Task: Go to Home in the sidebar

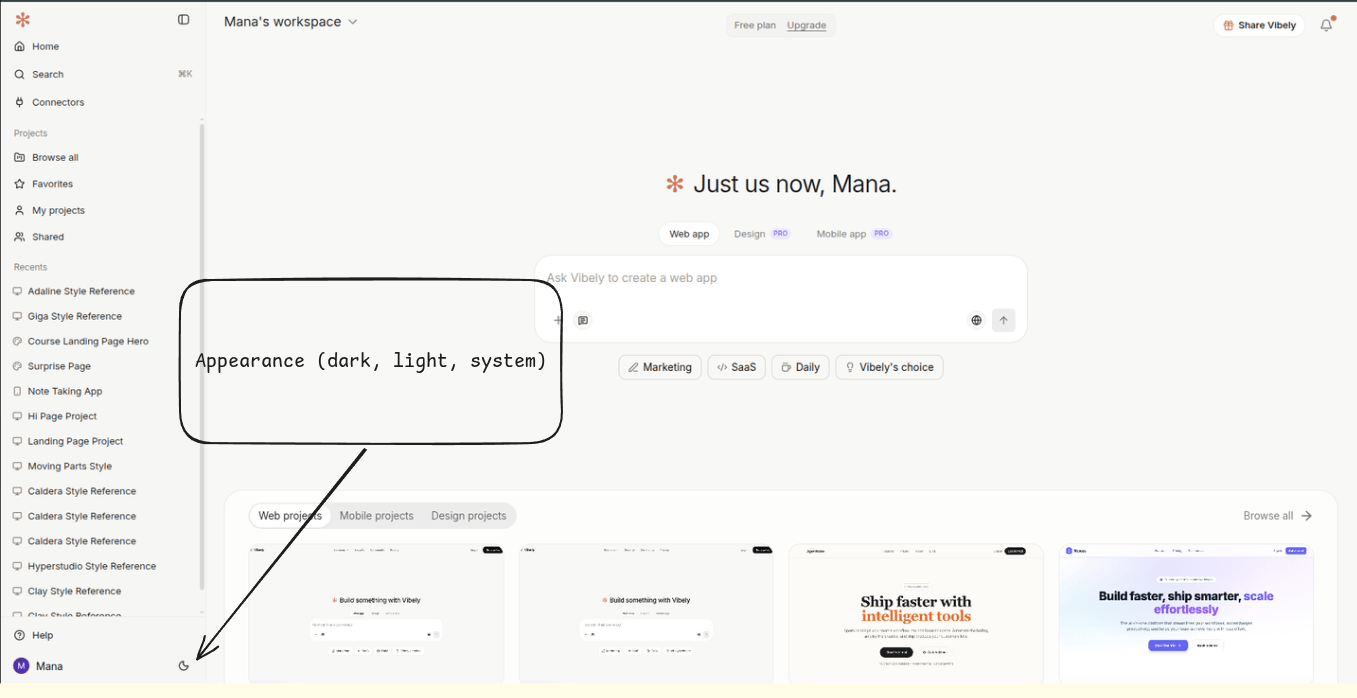Action: point(45,47)
